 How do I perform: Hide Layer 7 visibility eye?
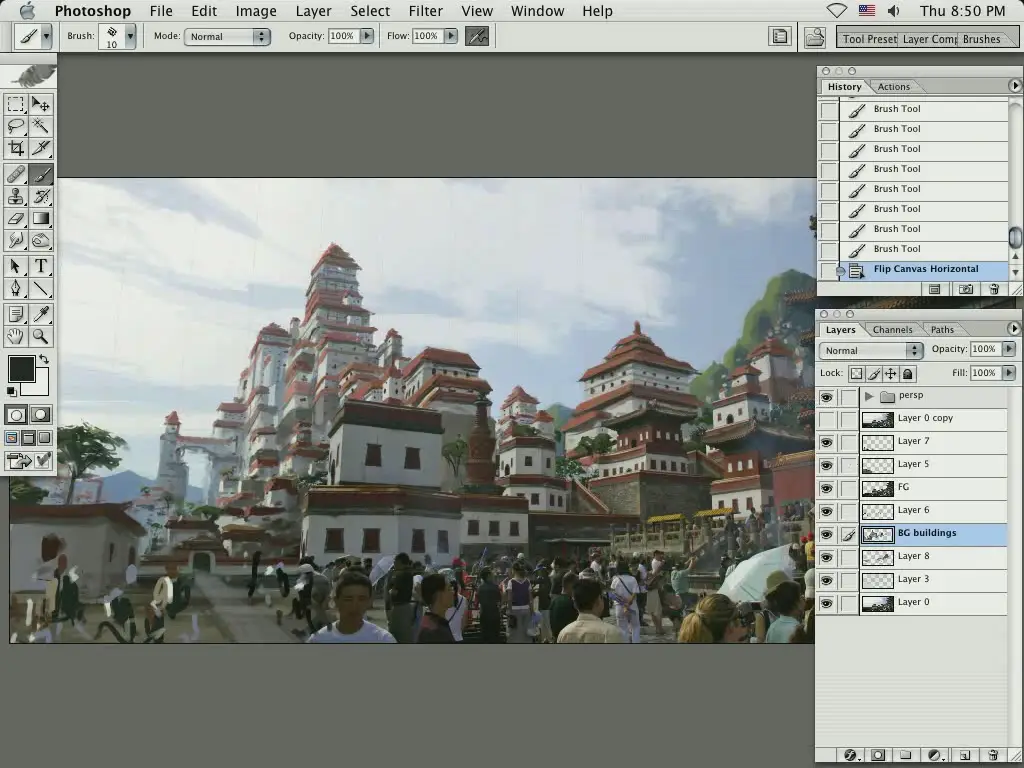click(x=827, y=442)
